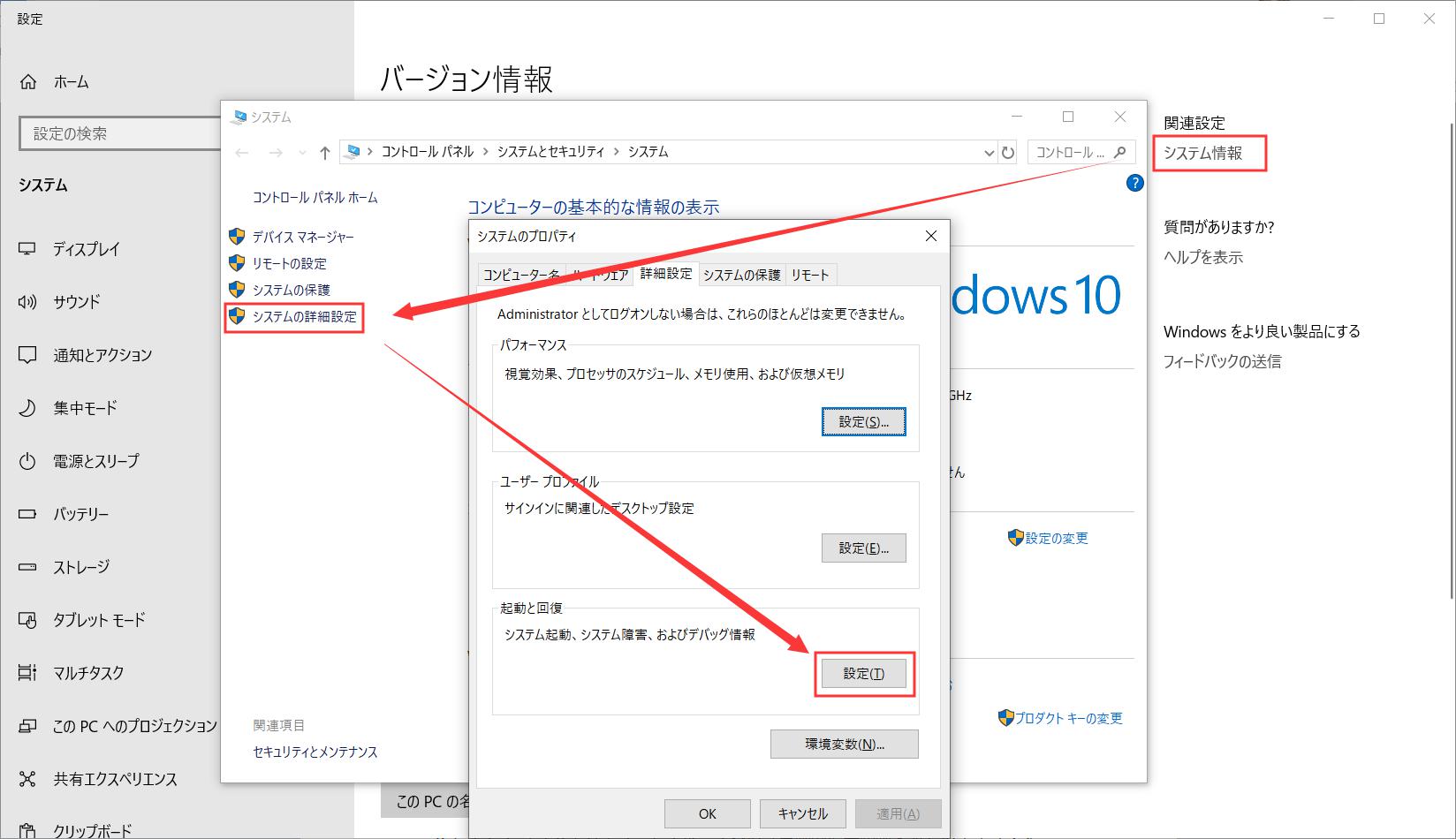
Task: Open ヘルプを表示 link
Action: tap(1203, 257)
